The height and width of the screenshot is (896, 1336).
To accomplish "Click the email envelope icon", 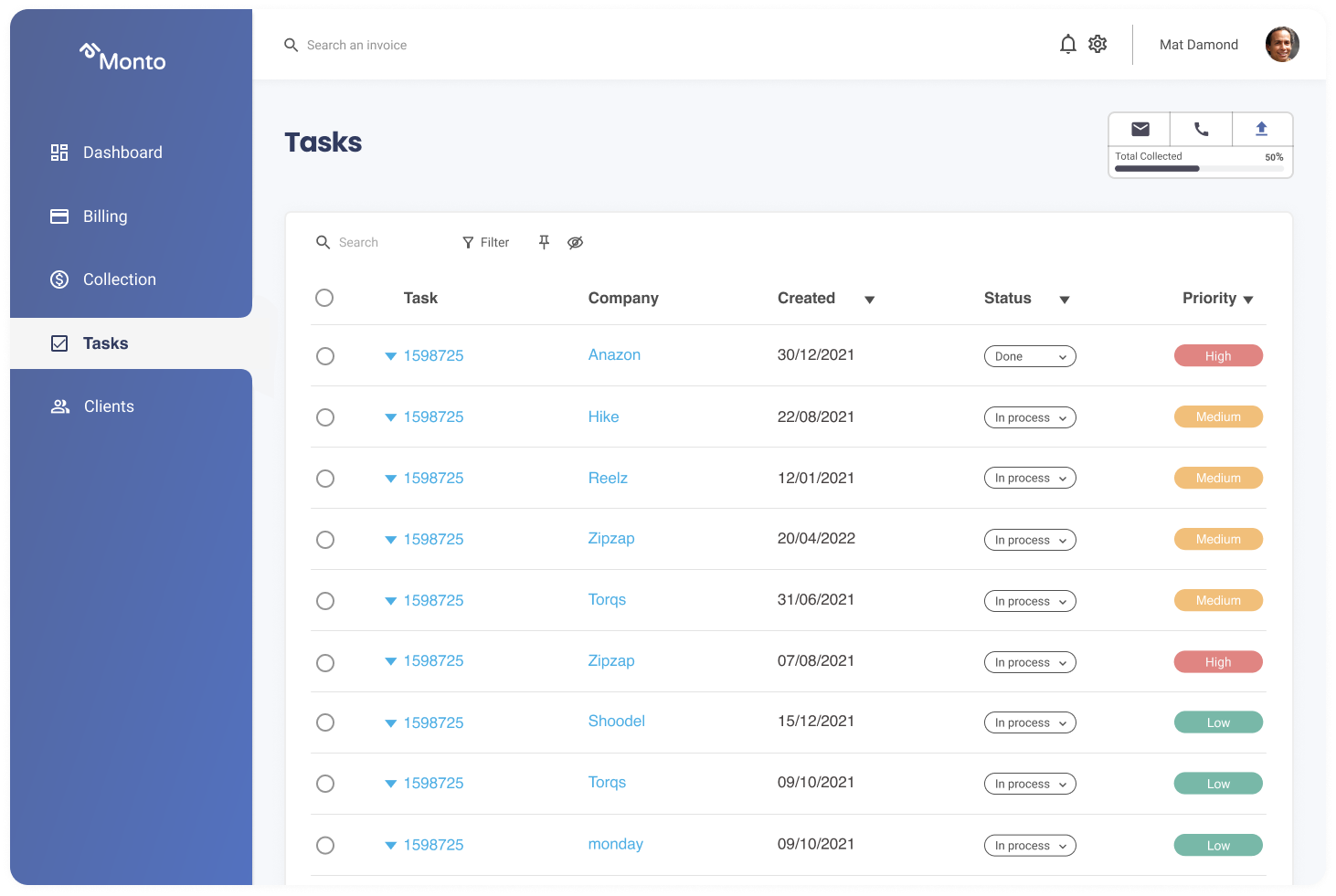I will click(1140, 129).
